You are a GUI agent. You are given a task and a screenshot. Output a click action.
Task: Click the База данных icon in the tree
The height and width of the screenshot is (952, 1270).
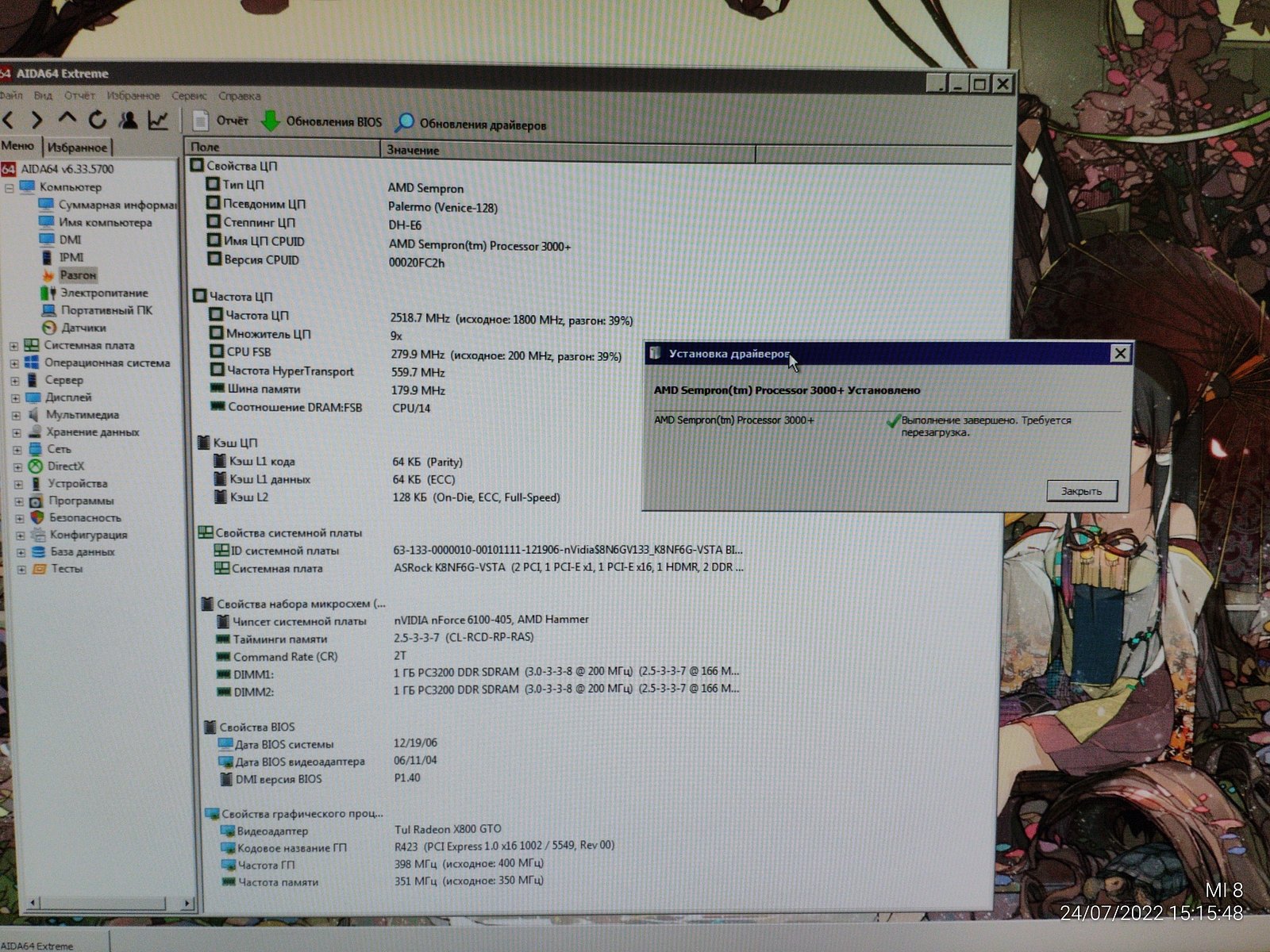point(38,552)
